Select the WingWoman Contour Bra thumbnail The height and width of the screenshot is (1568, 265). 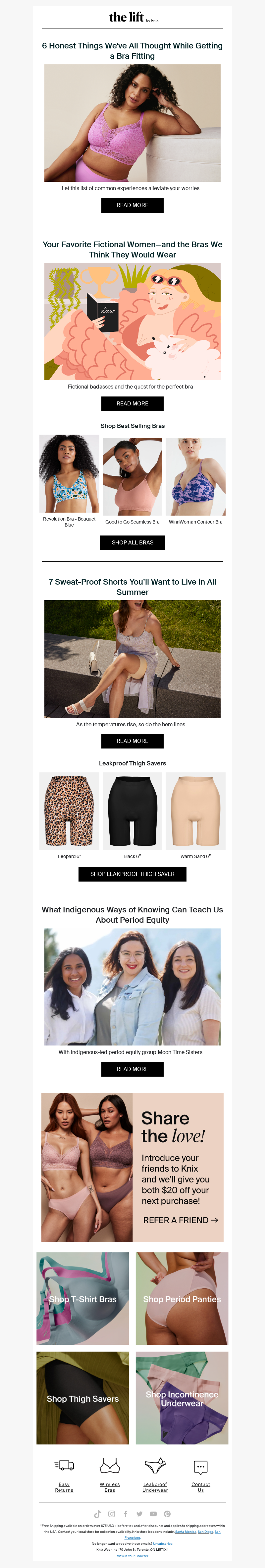coord(196,476)
